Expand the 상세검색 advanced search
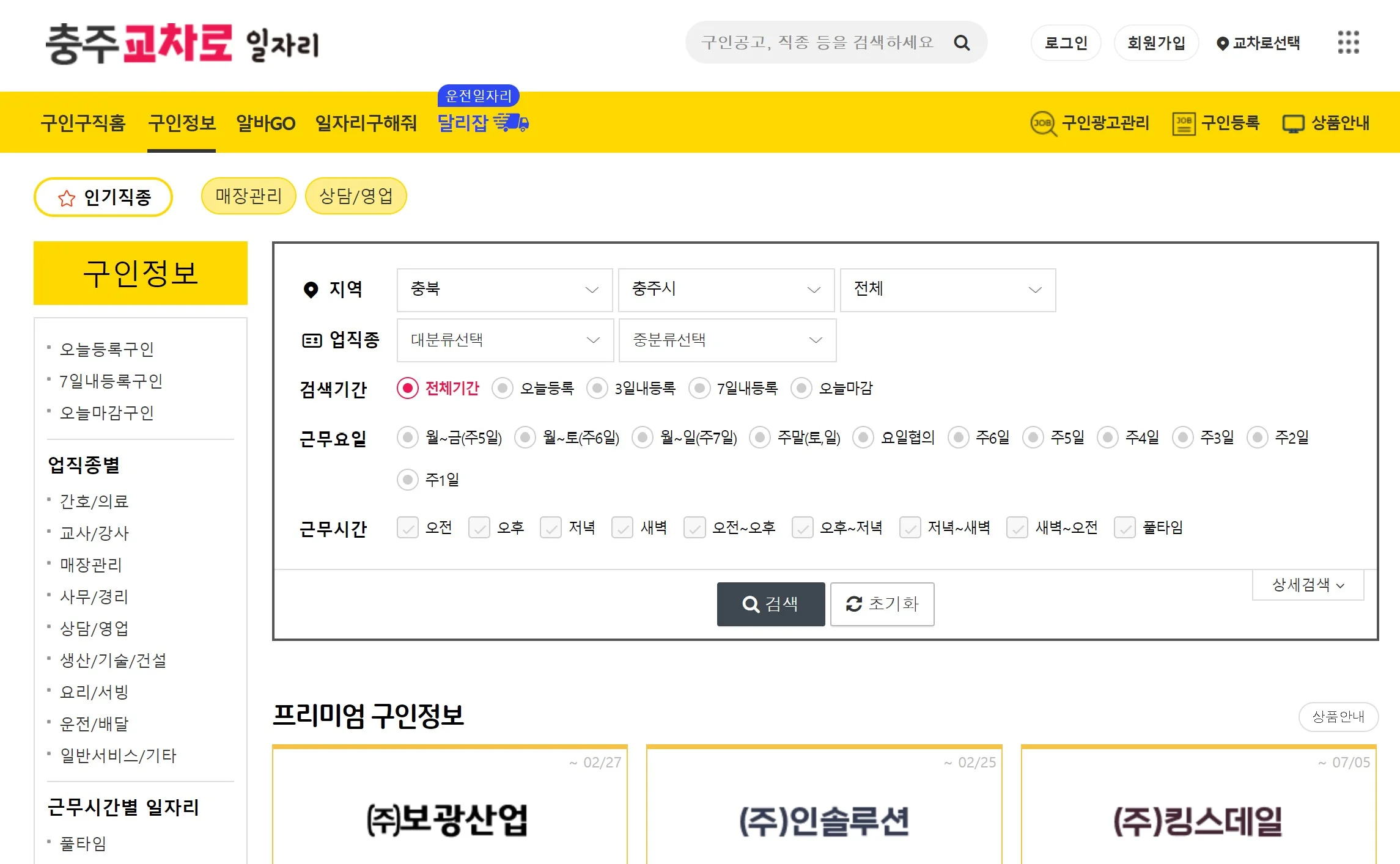Image resolution: width=1400 pixels, height=864 pixels. point(1308,585)
